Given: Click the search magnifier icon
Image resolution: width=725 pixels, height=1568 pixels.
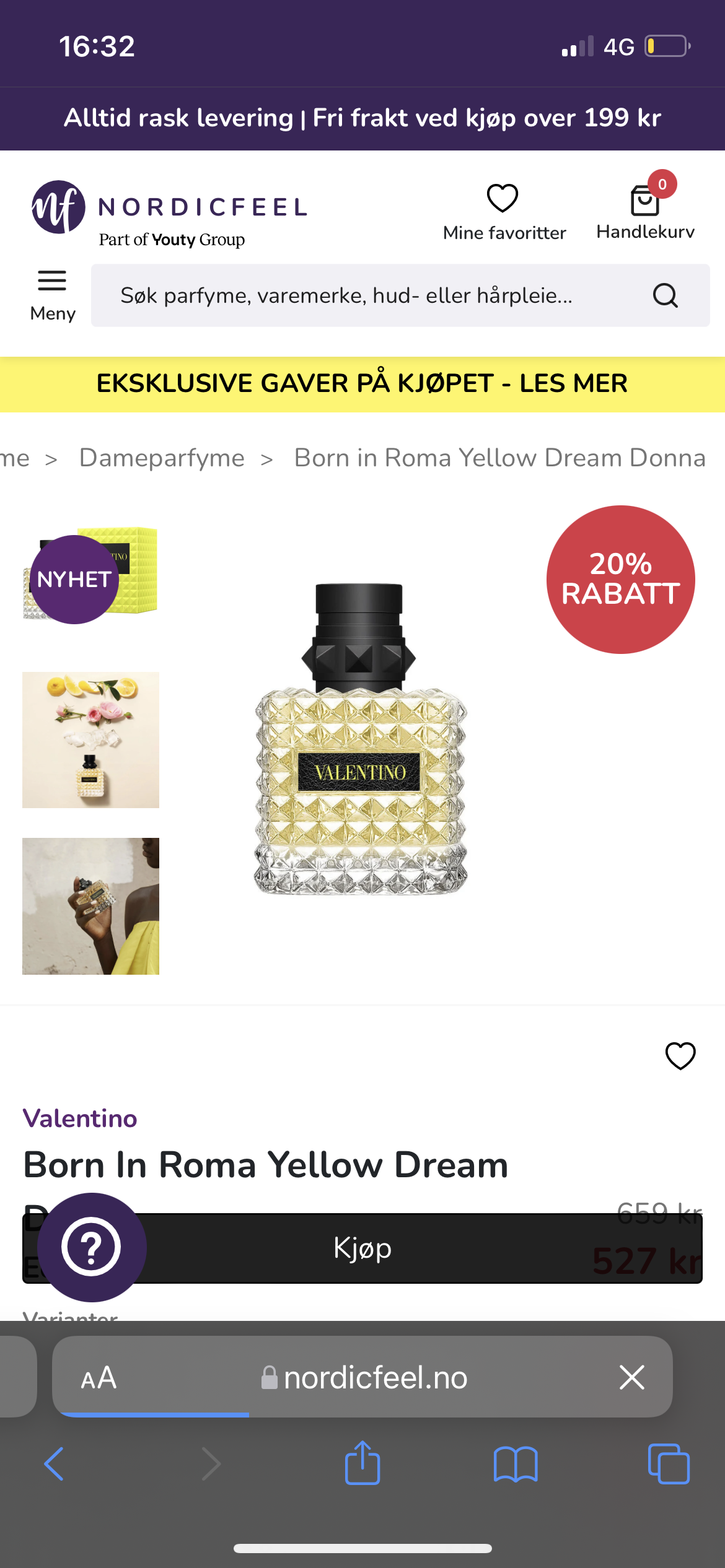Looking at the screenshot, I should 666,295.
